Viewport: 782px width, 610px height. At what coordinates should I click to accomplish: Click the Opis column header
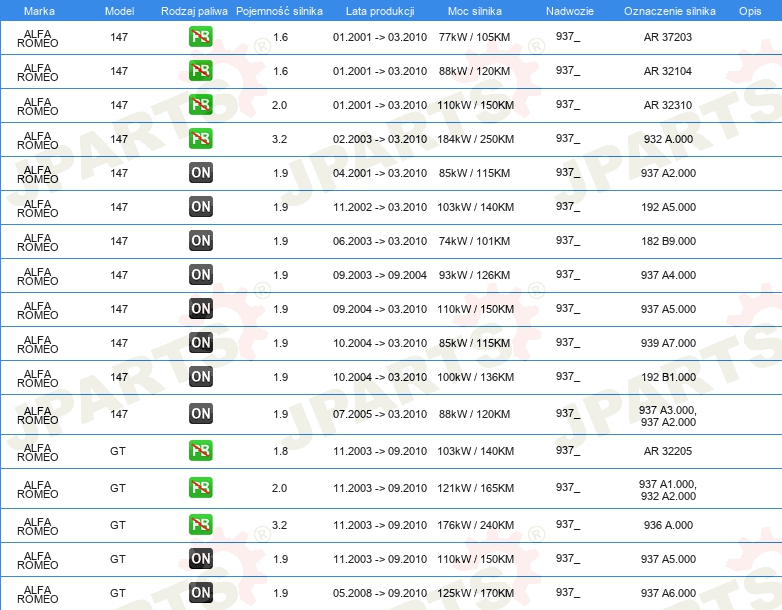point(750,11)
